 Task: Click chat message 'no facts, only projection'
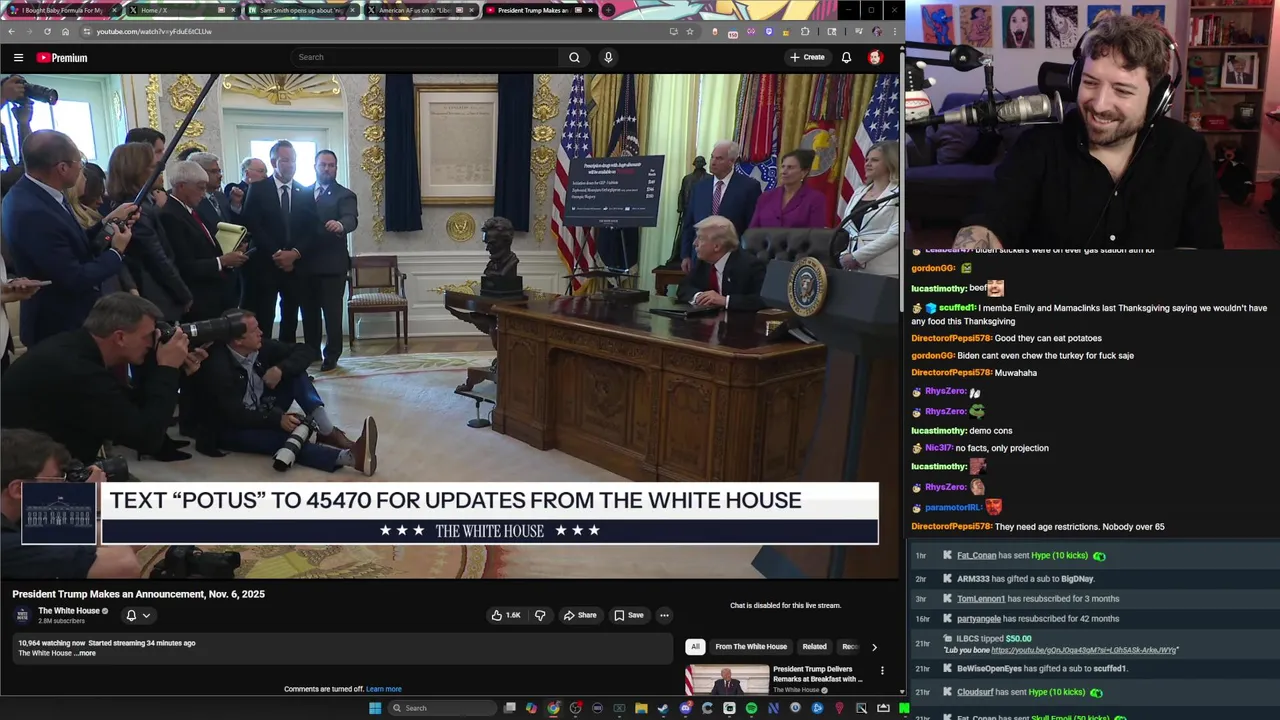click(1002, 448)
